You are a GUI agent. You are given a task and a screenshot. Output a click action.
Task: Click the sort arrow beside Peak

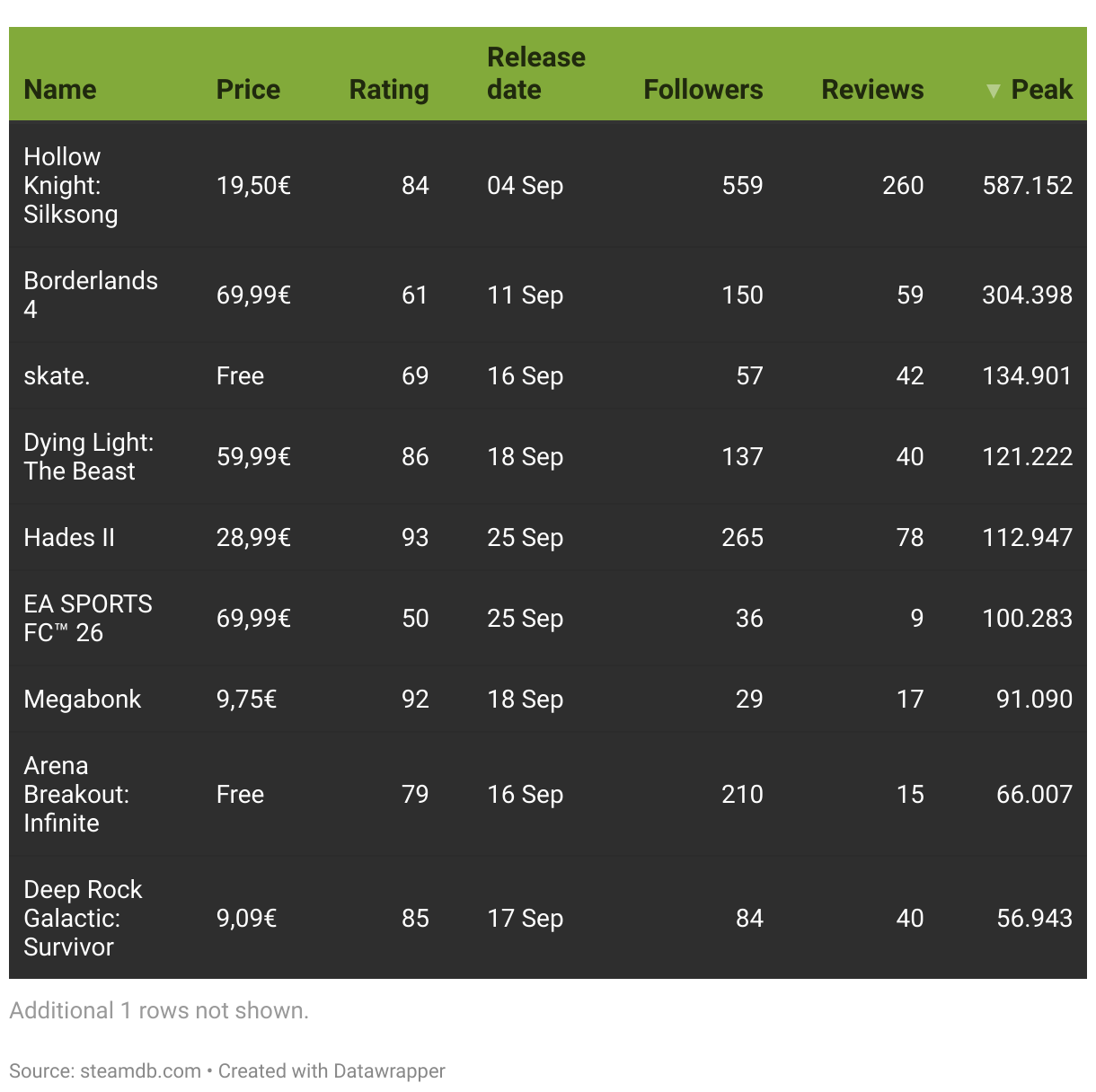tap(993, 91)
